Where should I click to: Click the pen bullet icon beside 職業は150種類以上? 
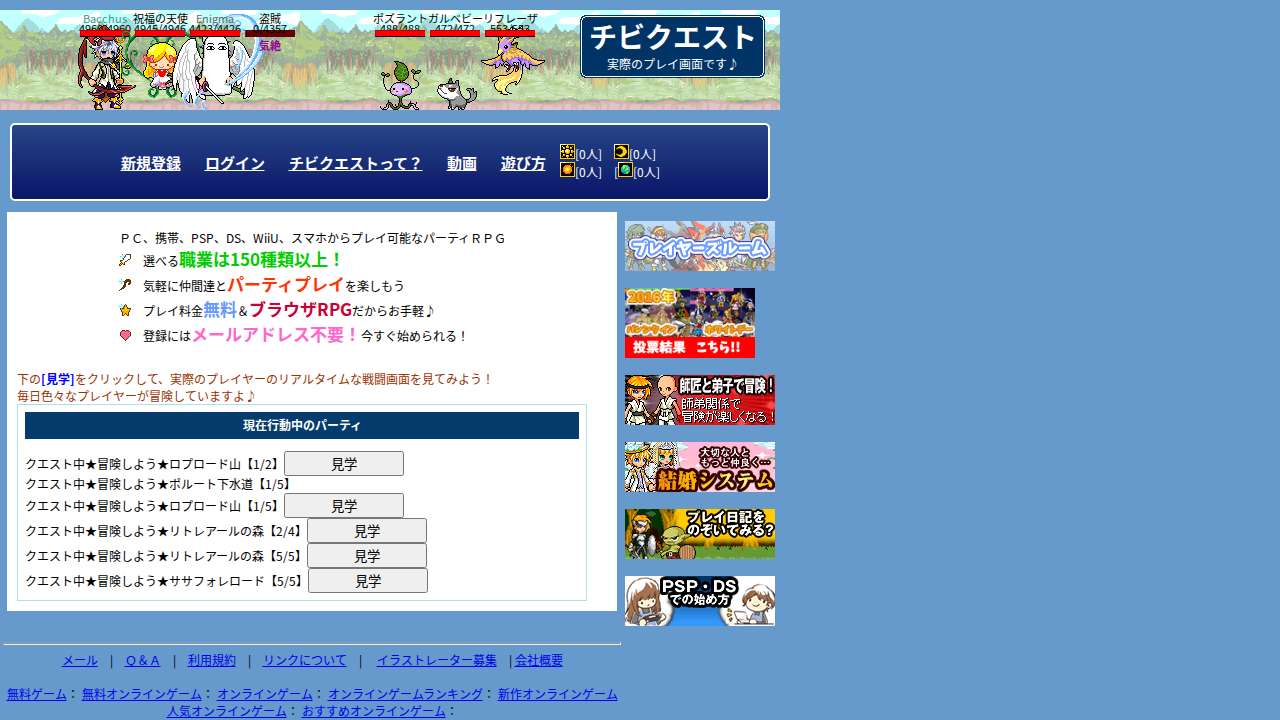[125, 260]
